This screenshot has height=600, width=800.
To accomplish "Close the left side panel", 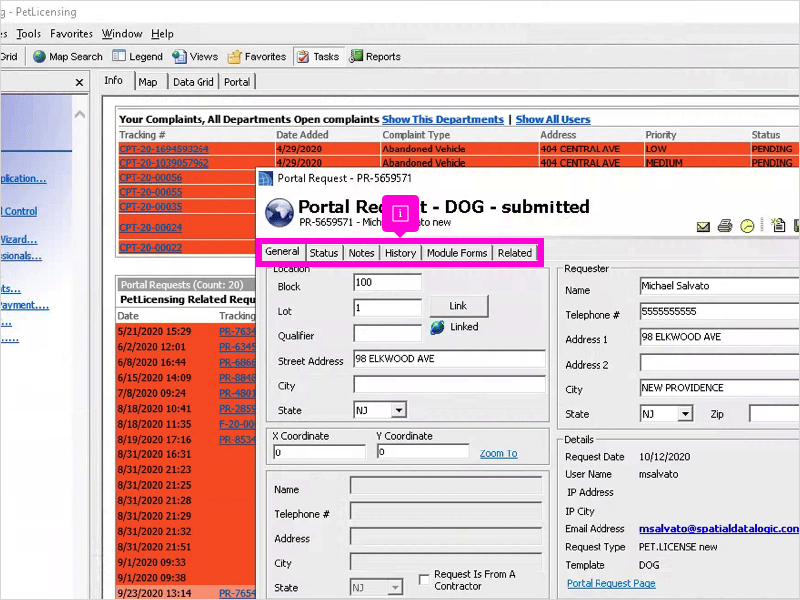I will [79, 82].
